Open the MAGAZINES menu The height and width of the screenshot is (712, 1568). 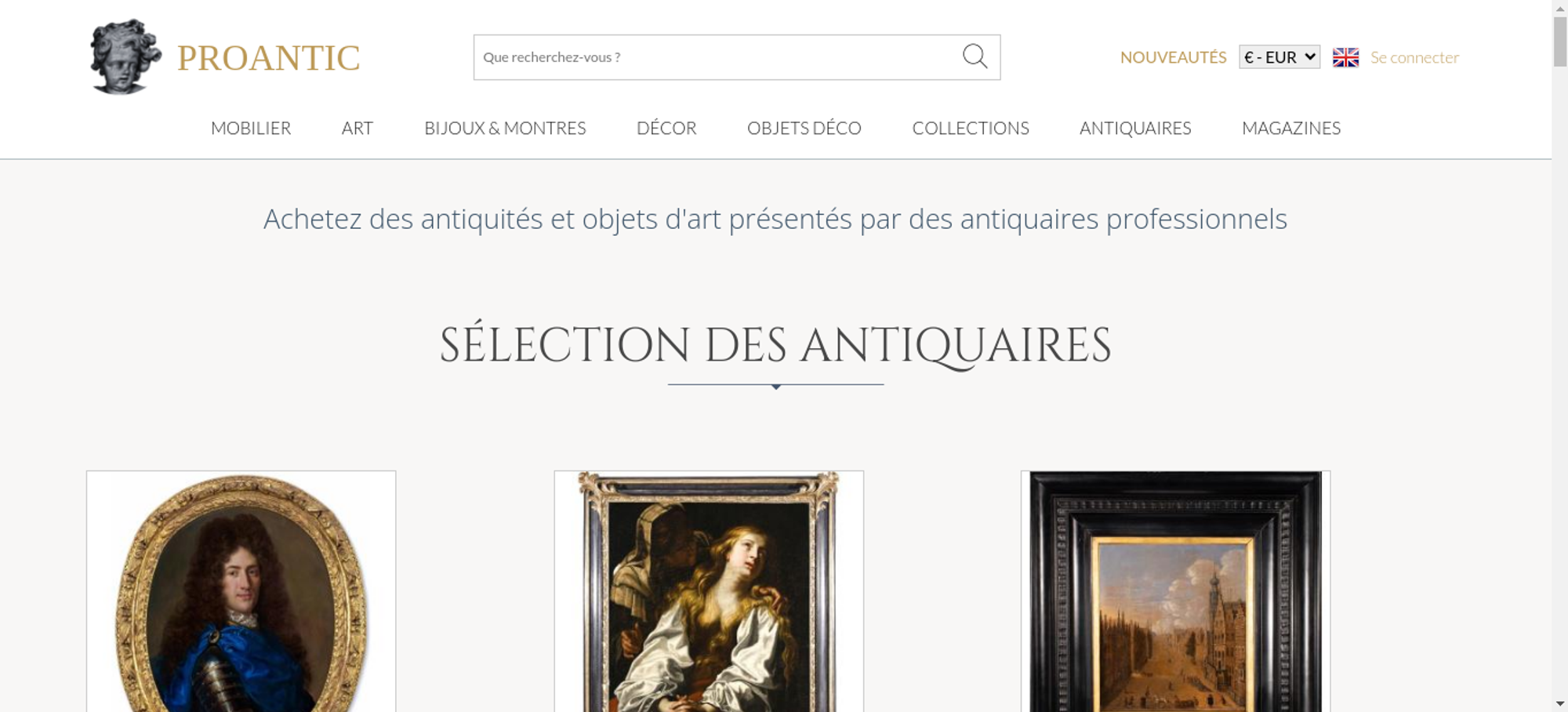pos(1291,128)
